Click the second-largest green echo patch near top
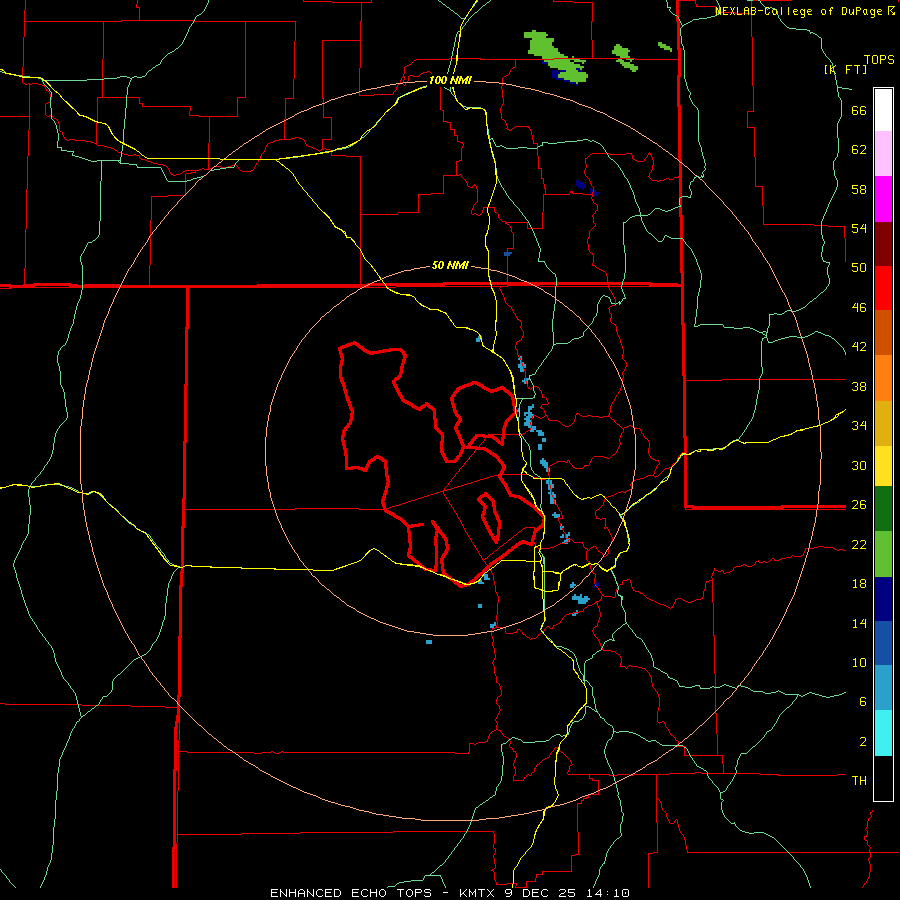This screenshot has width=900, height=900. [624, 57]
